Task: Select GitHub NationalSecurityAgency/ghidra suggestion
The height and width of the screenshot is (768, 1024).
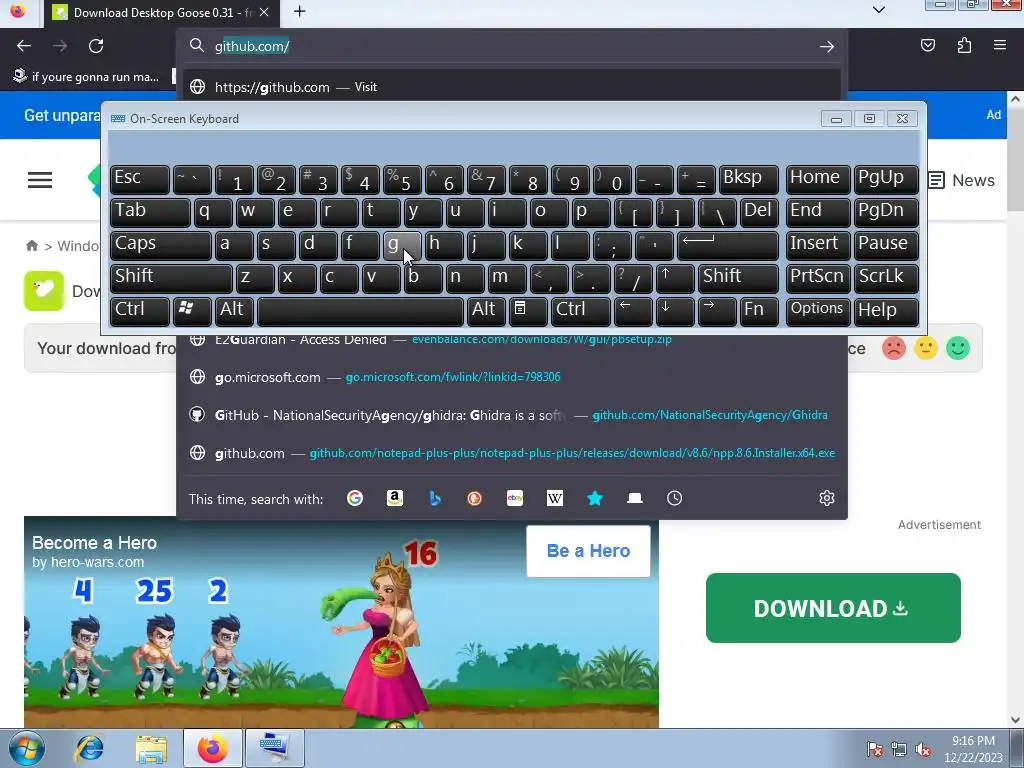Action: (512, 415)
